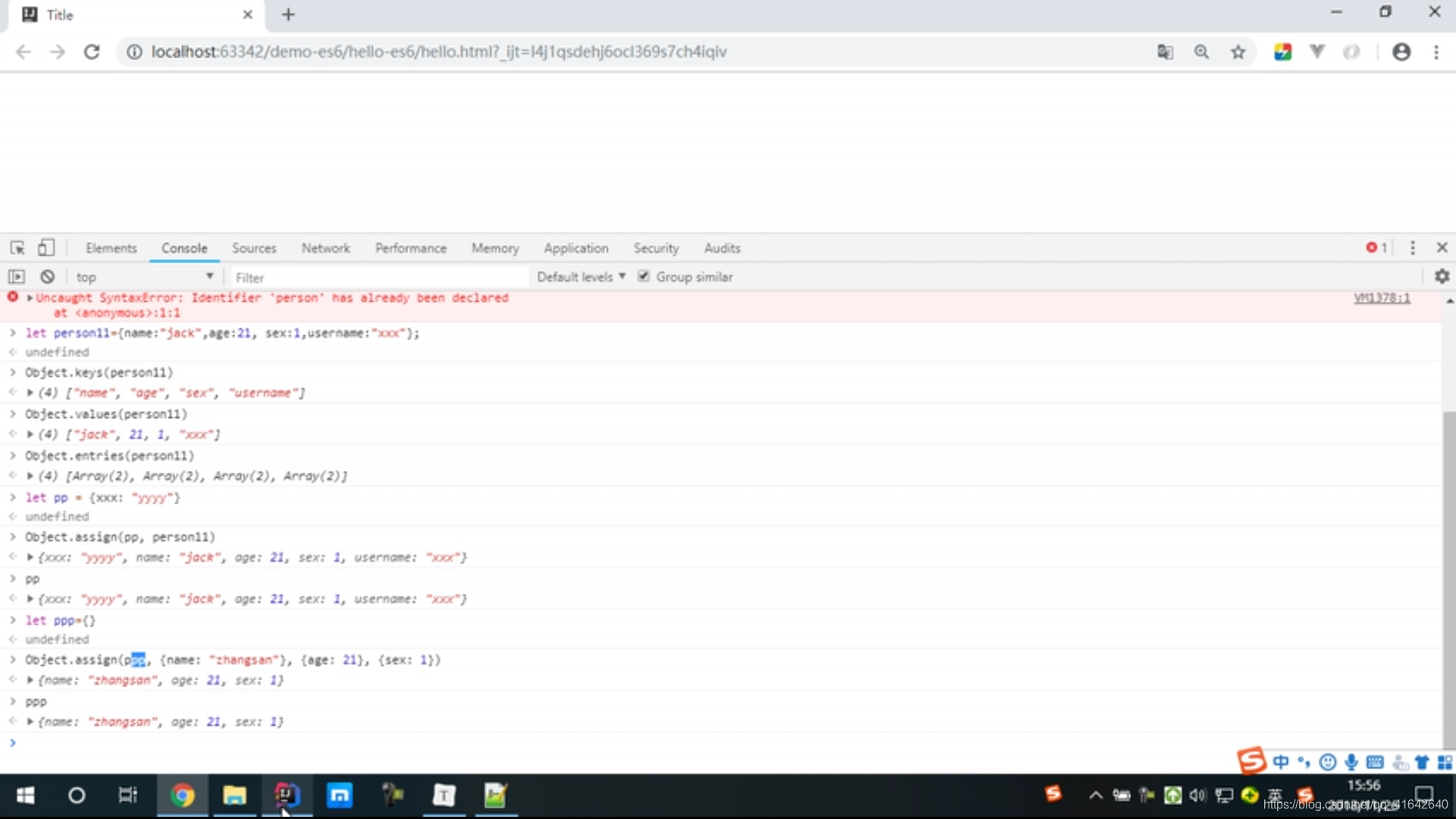Open File Explorer from taskbar
Viewport: 1456px width, 819px height.
(x=234, y=795)
